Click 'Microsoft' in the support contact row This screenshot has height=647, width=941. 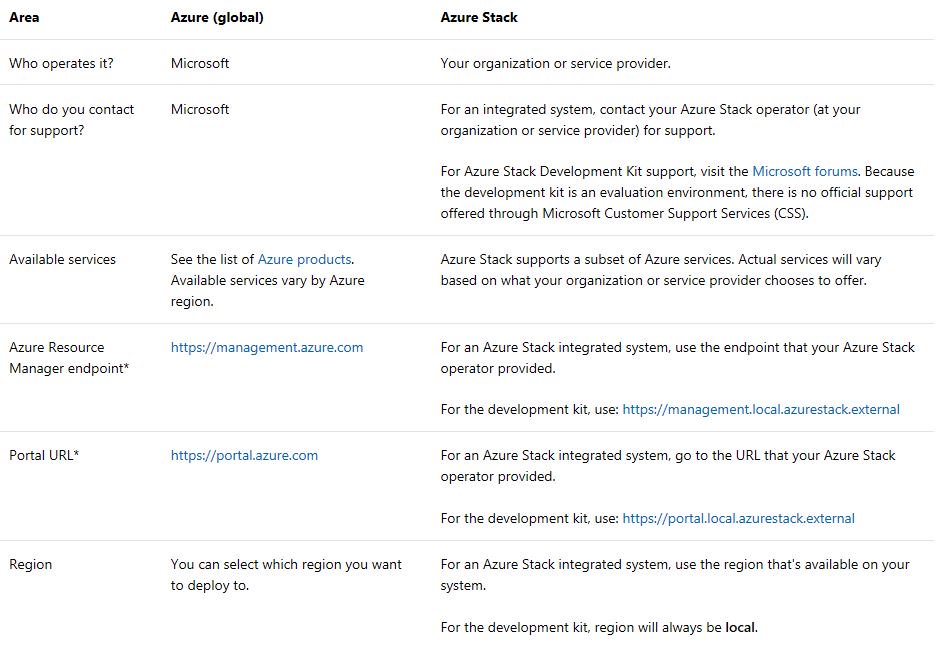[200, 110]
